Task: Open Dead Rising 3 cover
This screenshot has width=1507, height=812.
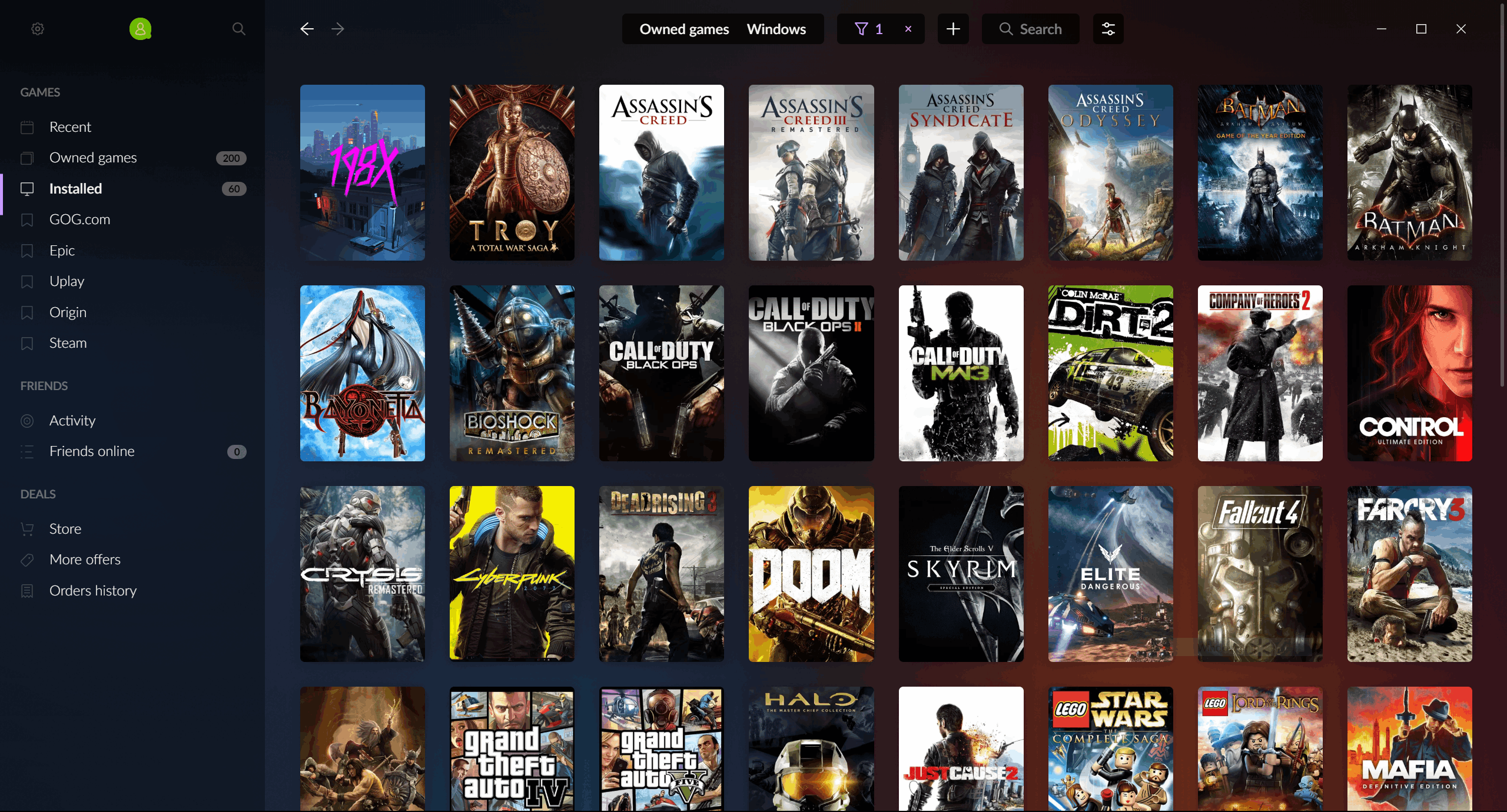Action: (x=662, y=574)
